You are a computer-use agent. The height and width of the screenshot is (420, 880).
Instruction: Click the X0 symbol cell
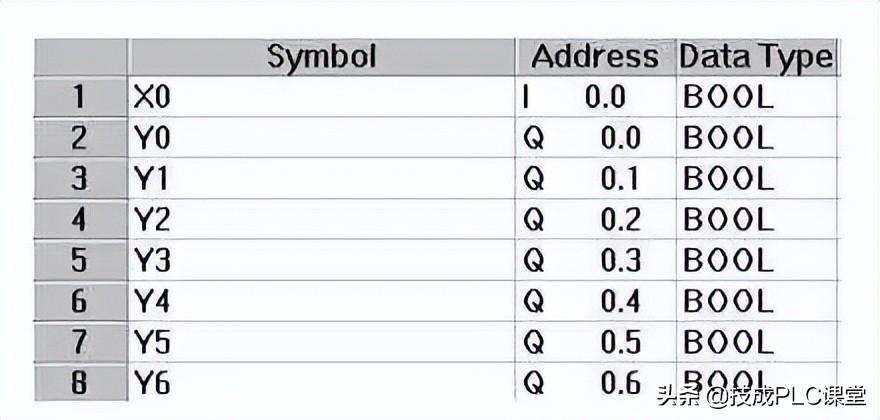coord(321,97)
